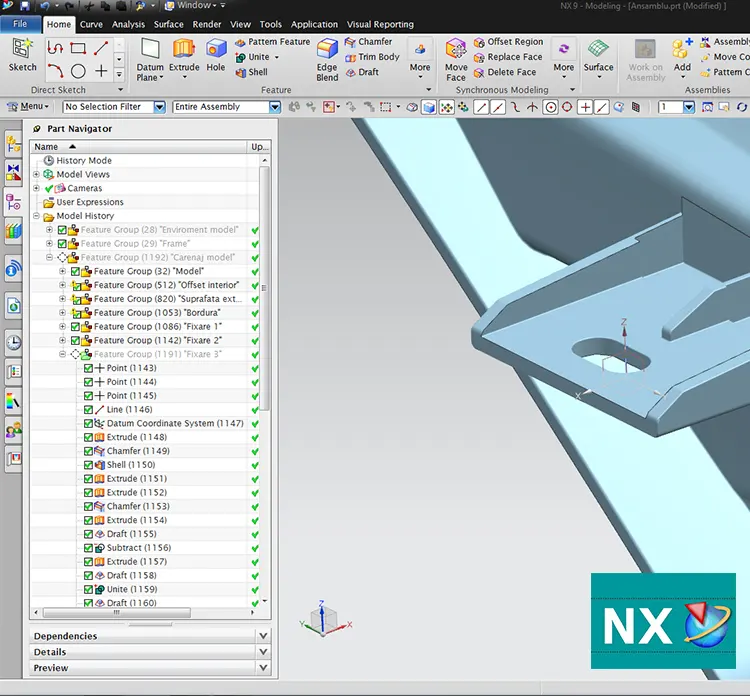This screenshot has width=750, height=696.
Task: Switch to the Visual Reporting tab
Action: [380, 24]
